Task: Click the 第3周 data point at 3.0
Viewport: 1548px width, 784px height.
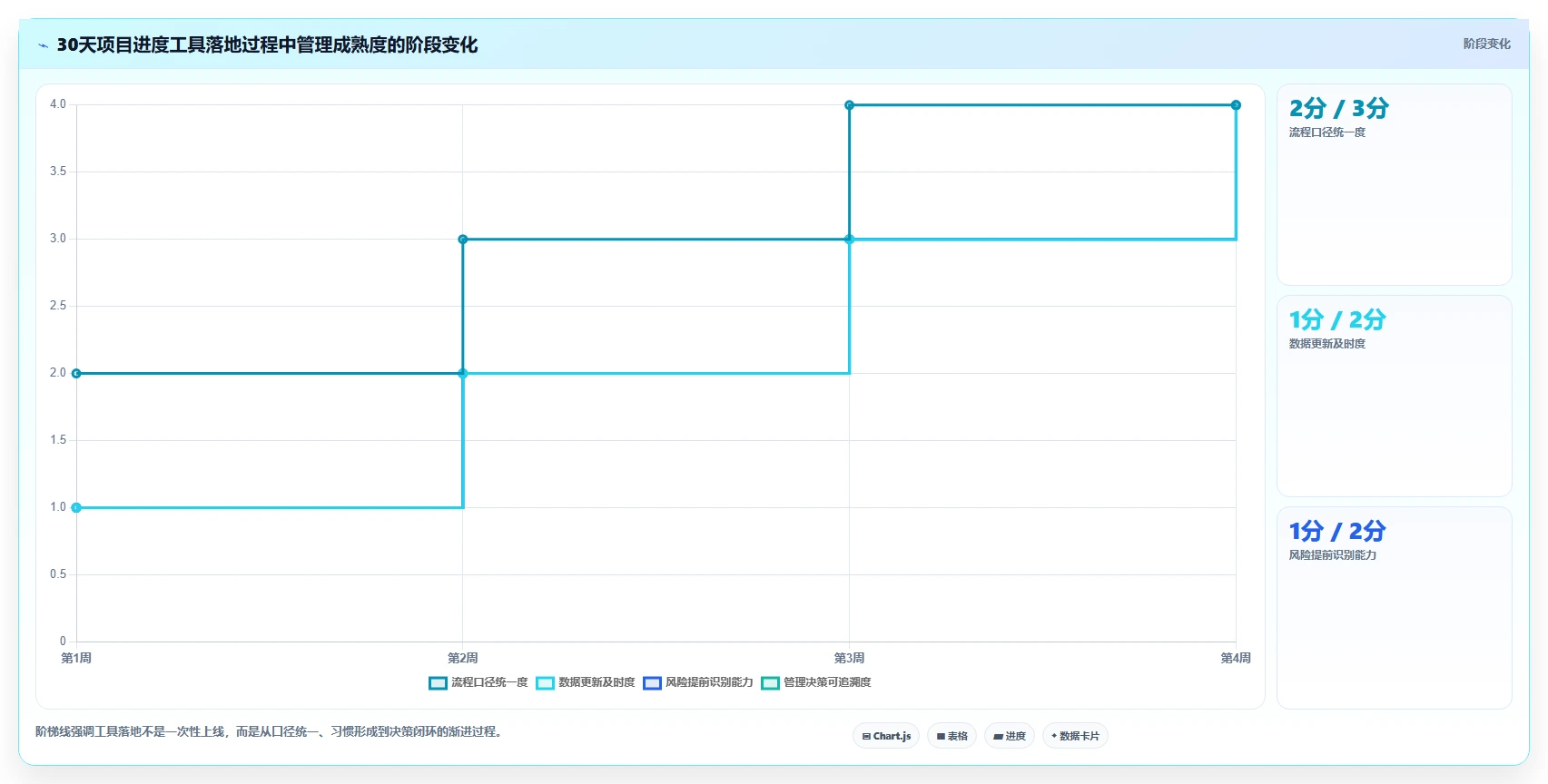Action: tap(850, 240)
